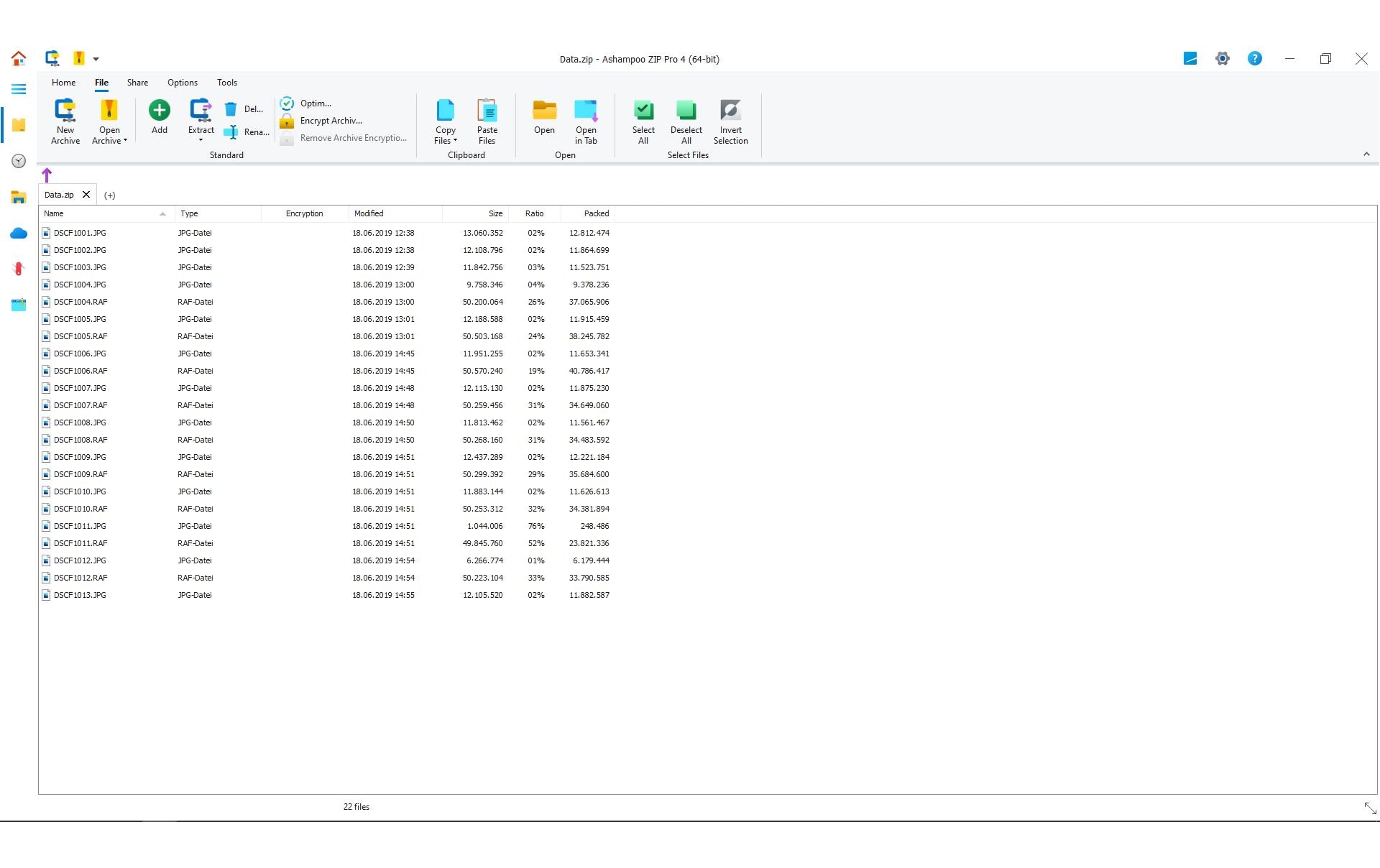Image resolution: width=1380 pixels, height=868 pixels.
Task: Open the help question mark icon
Action: [1255, 59]
